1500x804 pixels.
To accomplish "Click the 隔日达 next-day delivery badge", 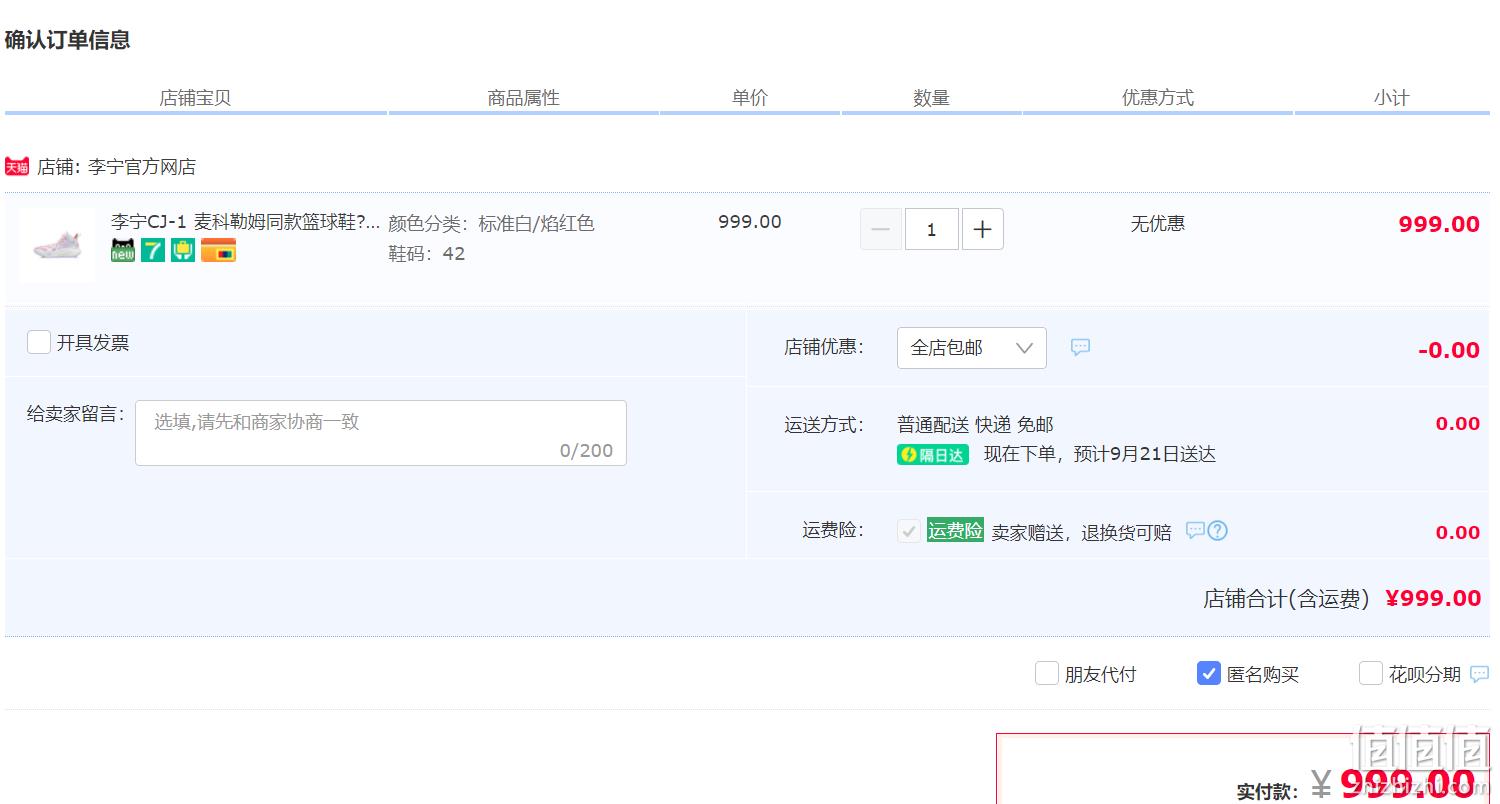I will pos(933,455).
